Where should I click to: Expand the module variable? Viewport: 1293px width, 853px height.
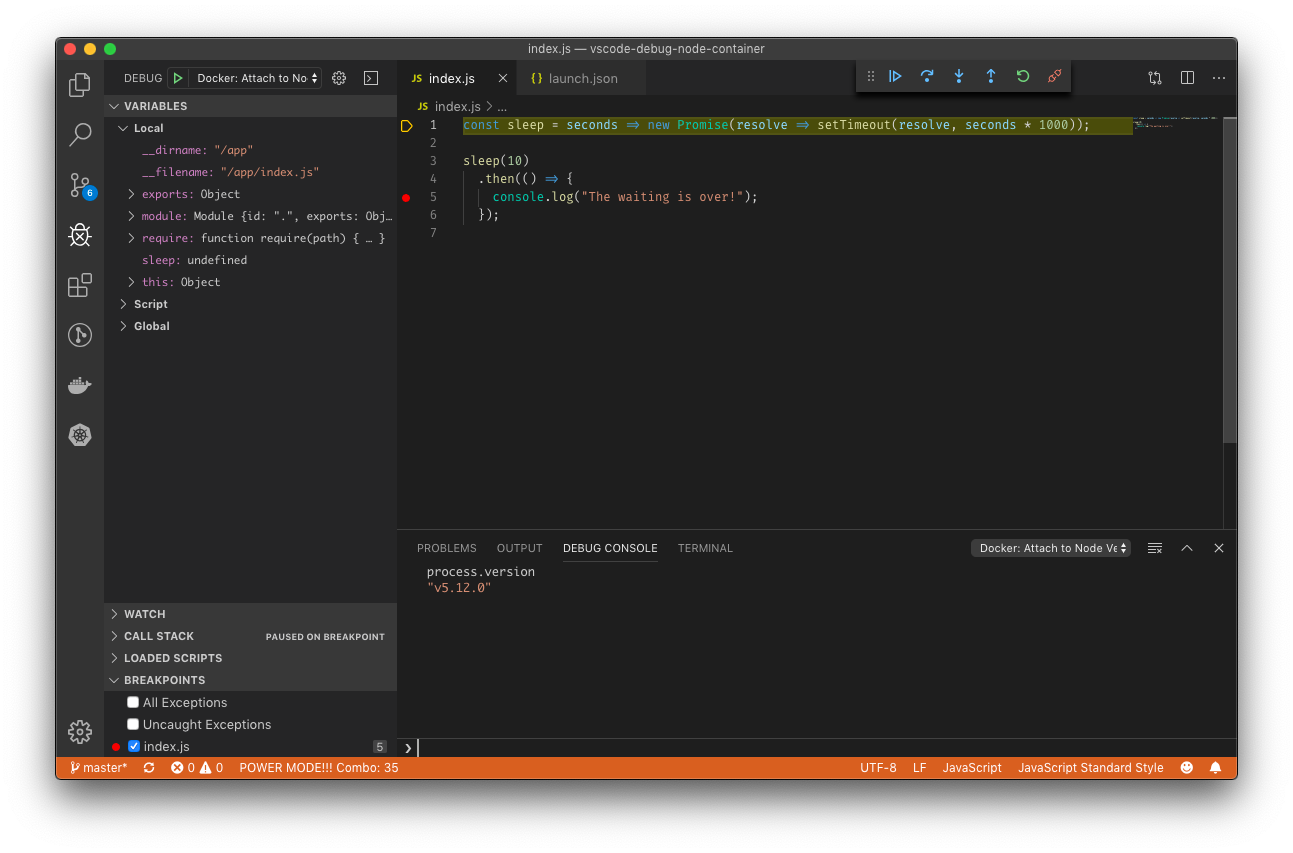(250, 216)
